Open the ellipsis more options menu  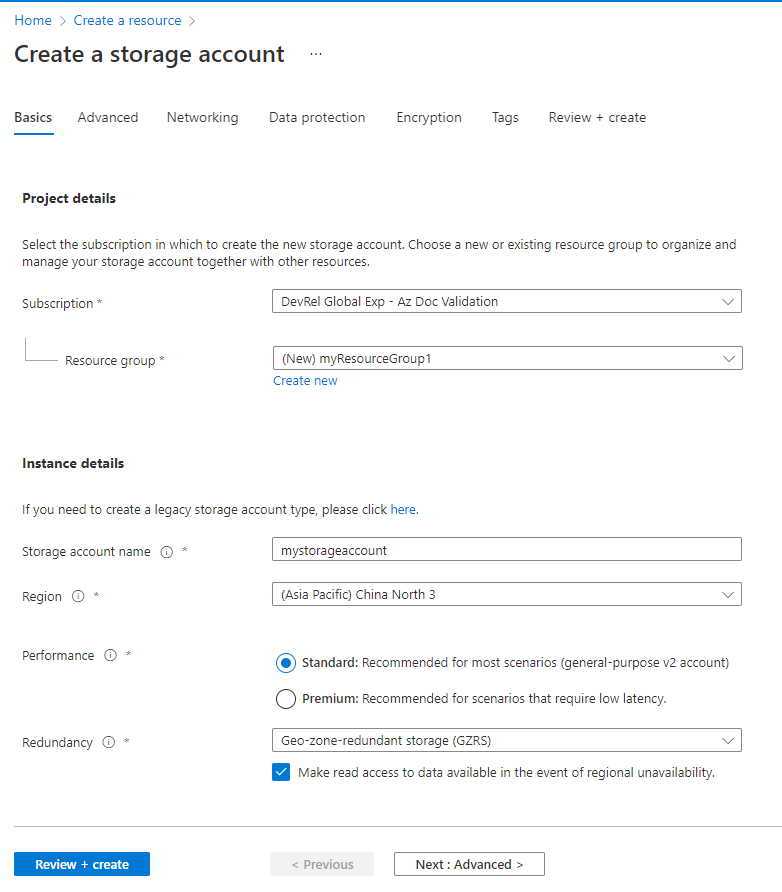[x=316, y=54]
